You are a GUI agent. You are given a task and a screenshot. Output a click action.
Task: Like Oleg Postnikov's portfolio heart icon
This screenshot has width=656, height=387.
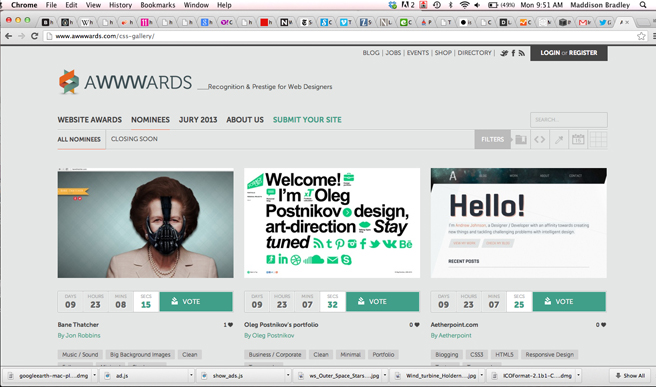pyautogui.click(x=417, y=325)
